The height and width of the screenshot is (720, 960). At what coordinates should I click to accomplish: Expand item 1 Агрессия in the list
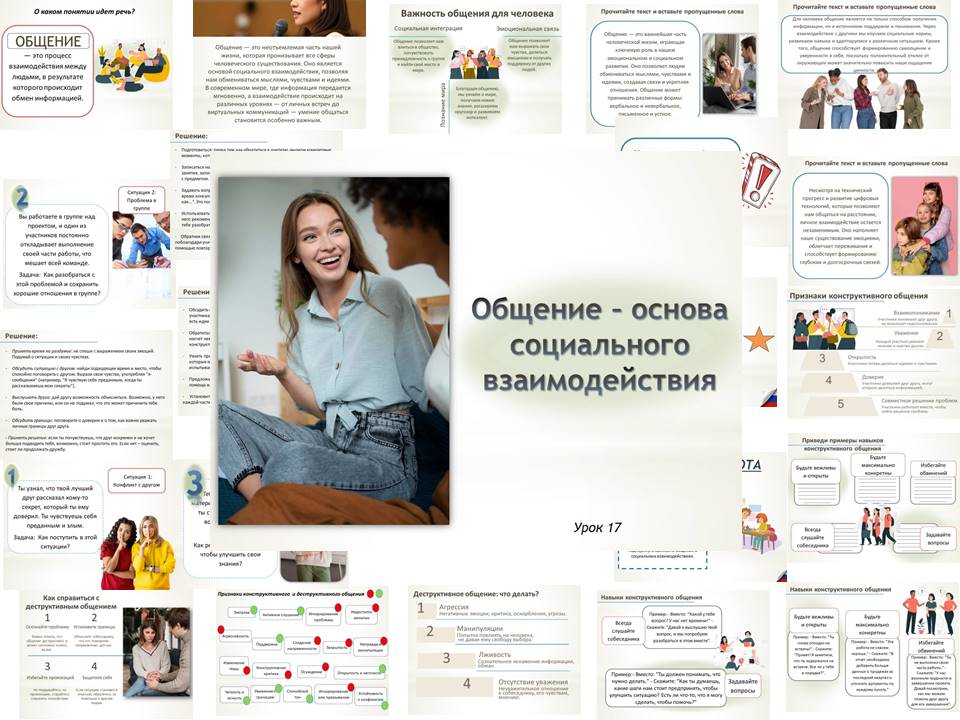pos(454,607)
